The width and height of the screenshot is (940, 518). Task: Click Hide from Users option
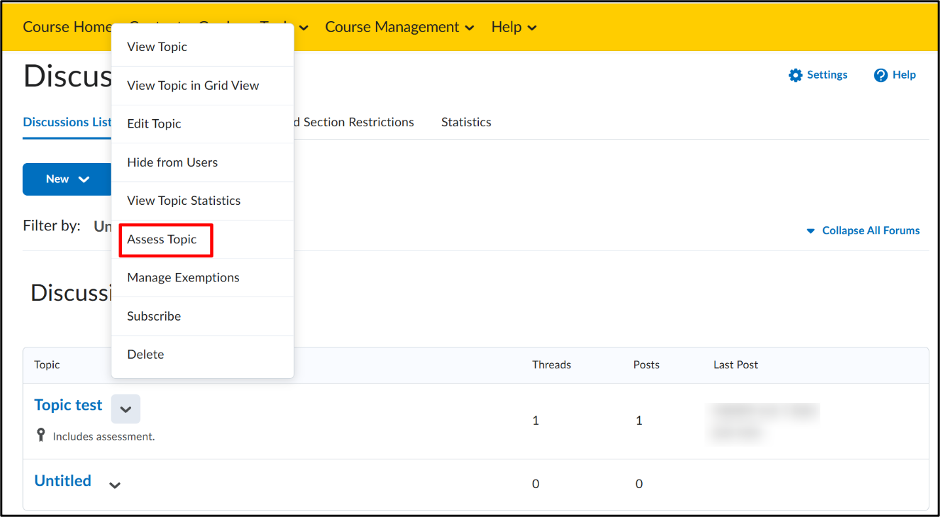tap(172, 163)
